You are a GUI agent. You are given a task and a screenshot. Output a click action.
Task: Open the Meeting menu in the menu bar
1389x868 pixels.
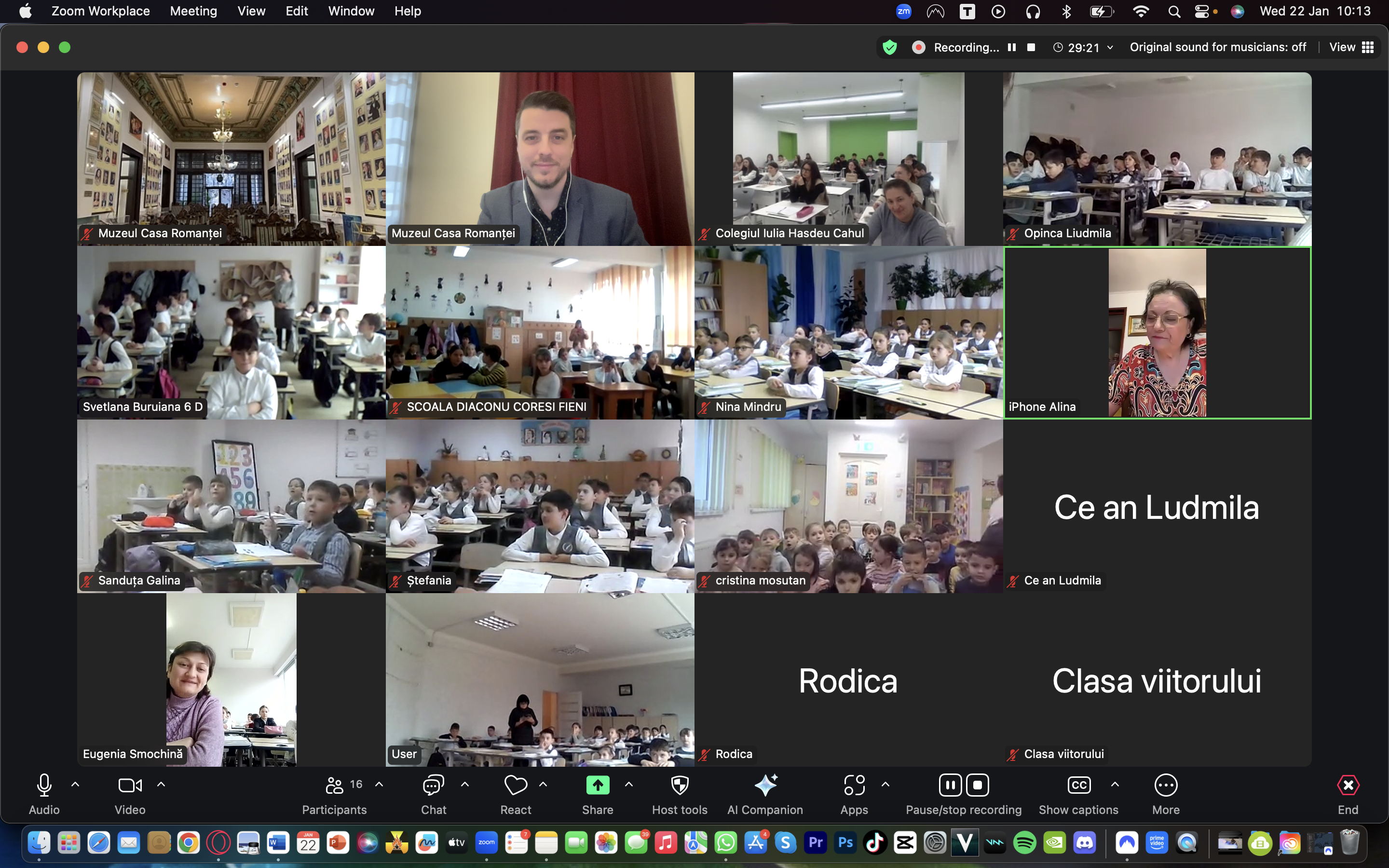(193, 11)
